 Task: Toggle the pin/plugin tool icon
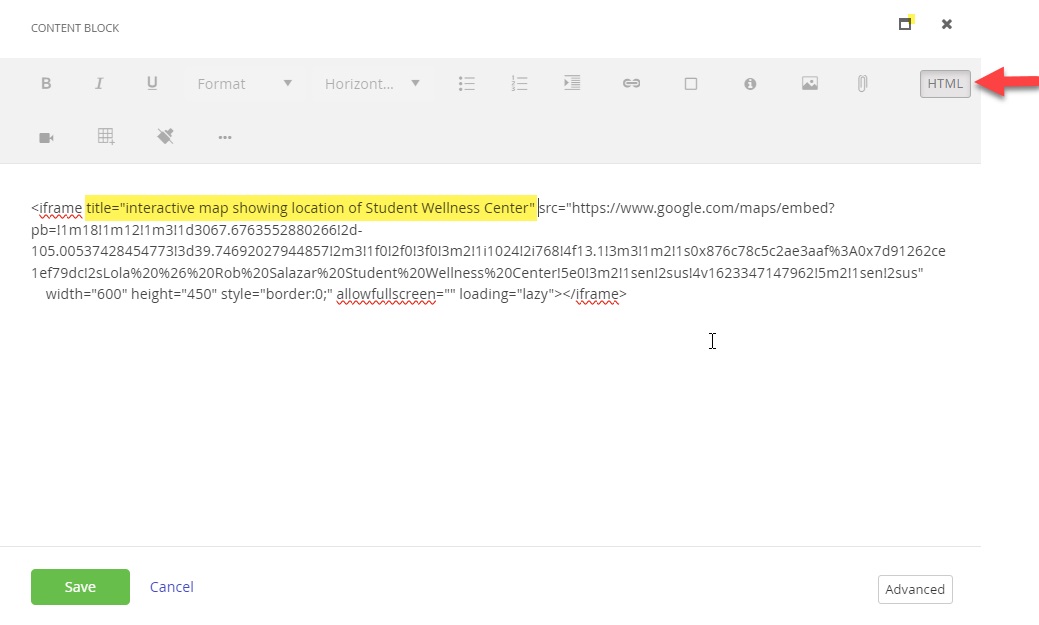165,137
